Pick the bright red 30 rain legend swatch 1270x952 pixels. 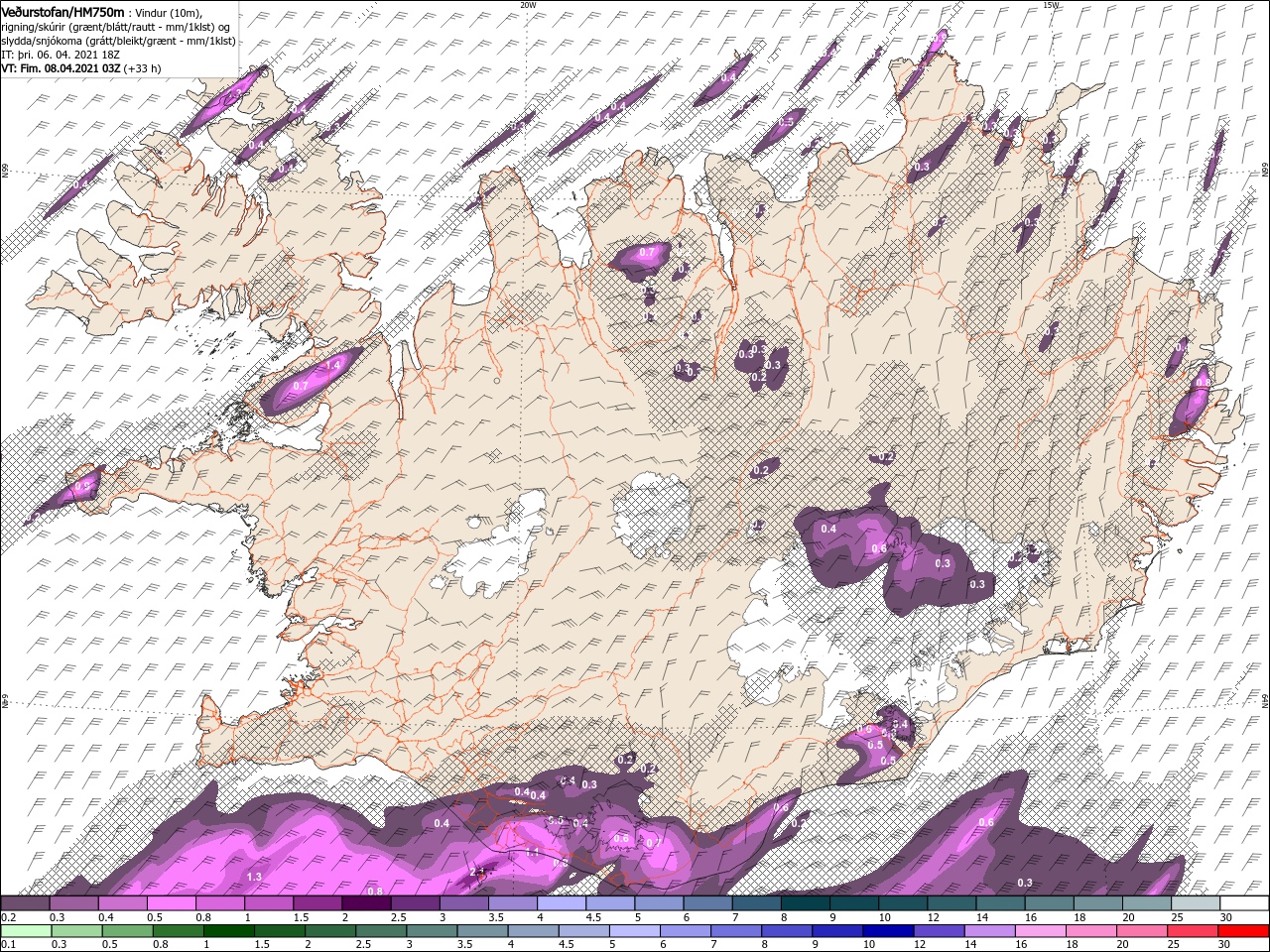click(x=1243, y=931)
